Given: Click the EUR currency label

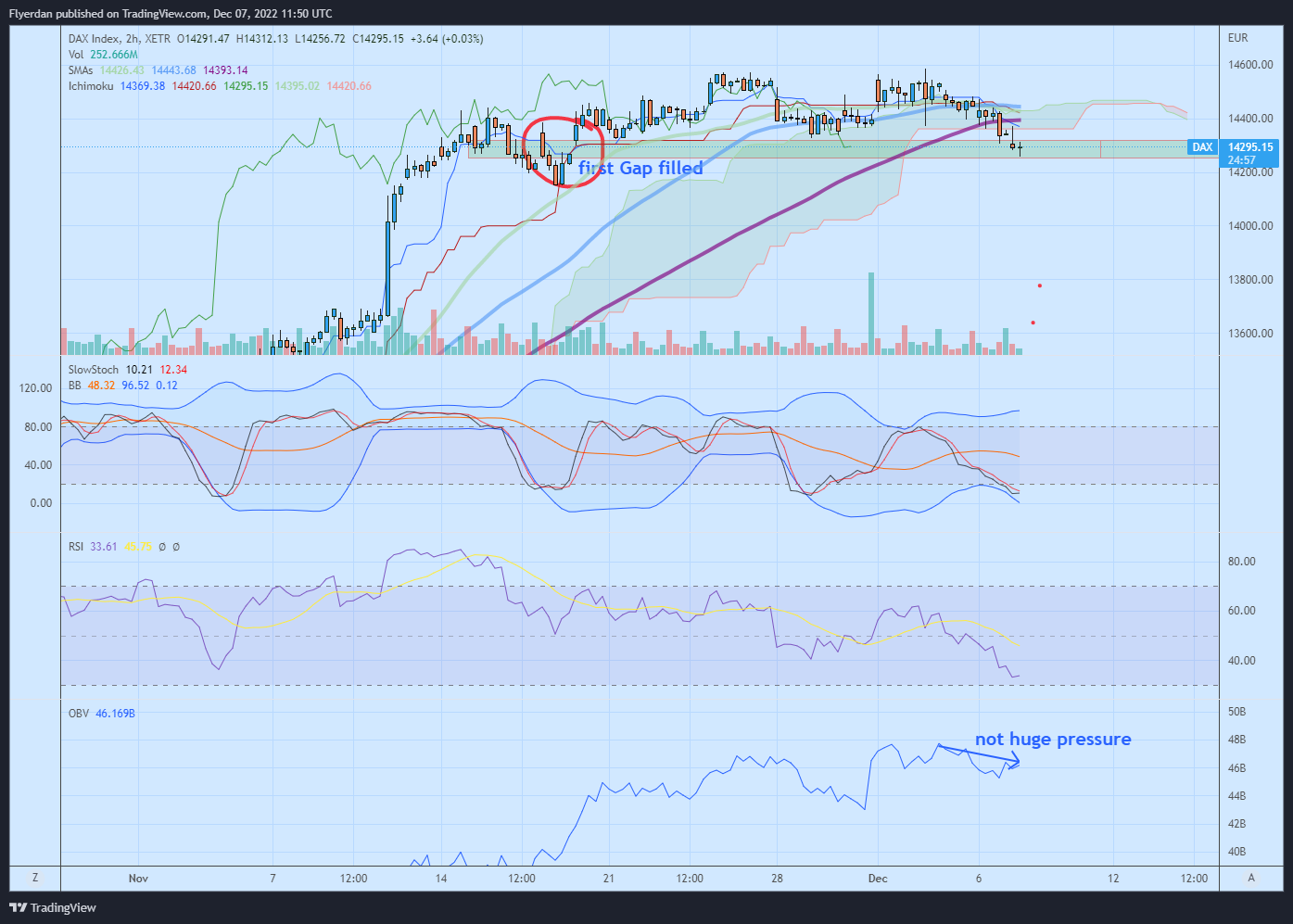Looking at the screenshot, I should 1237,38.
